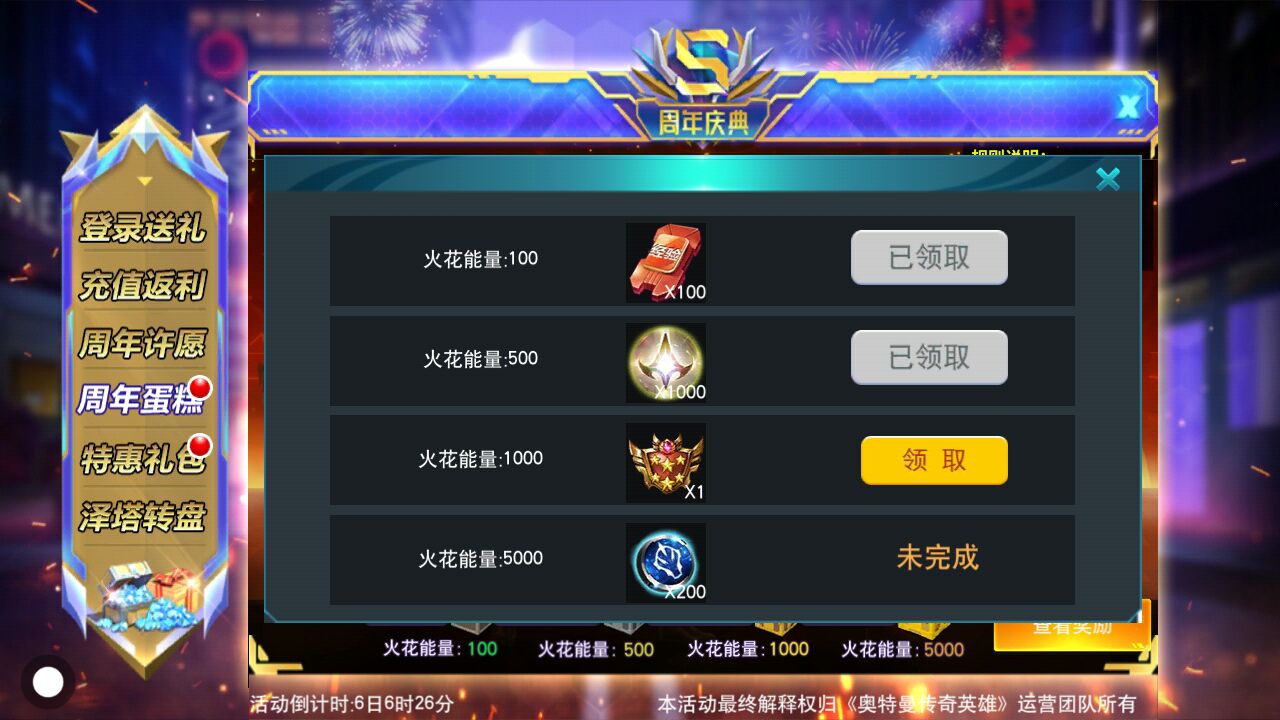Tap the blue orb reward x200 icon

[x=666, y=562]
